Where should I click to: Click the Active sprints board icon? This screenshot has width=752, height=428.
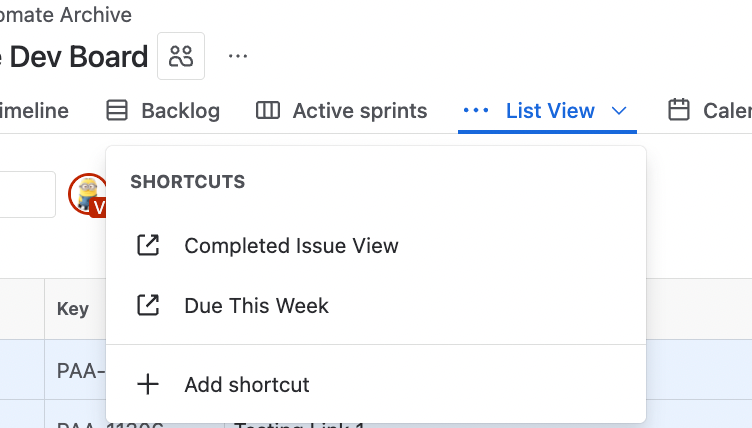[268, 110]
